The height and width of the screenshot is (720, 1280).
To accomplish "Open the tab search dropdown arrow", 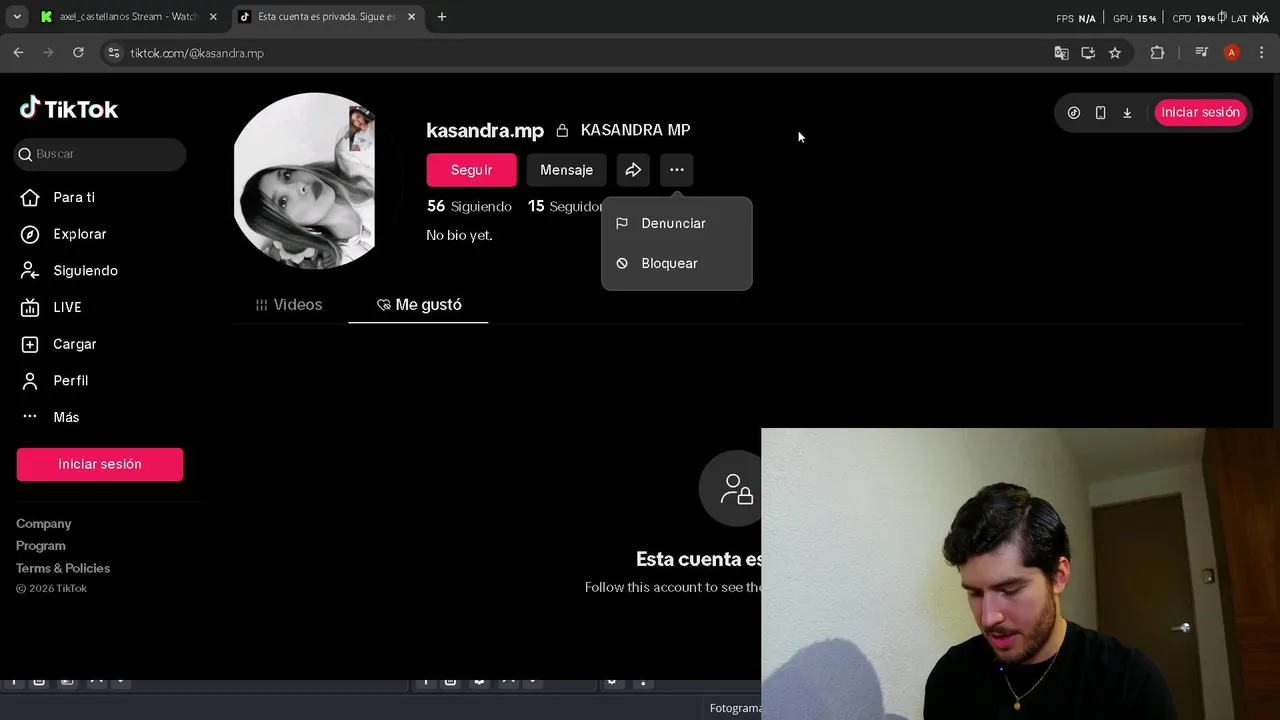I will (17, 17).
